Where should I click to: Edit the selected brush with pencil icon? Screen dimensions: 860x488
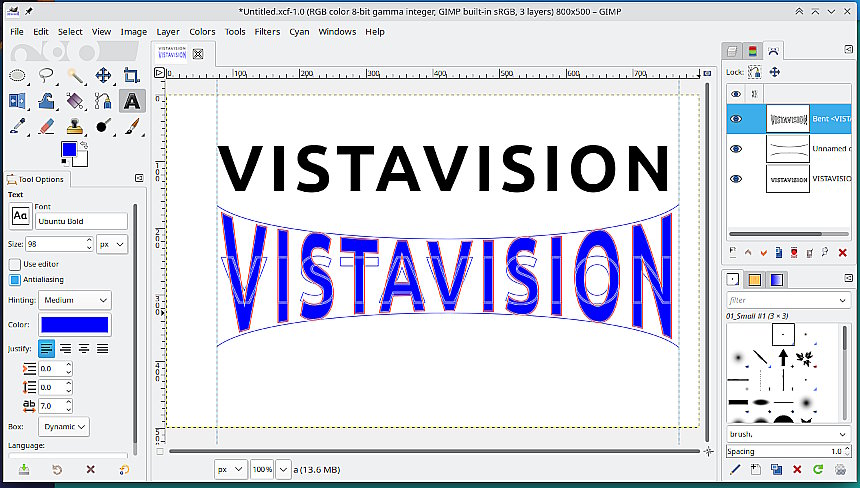pos(735,469)
